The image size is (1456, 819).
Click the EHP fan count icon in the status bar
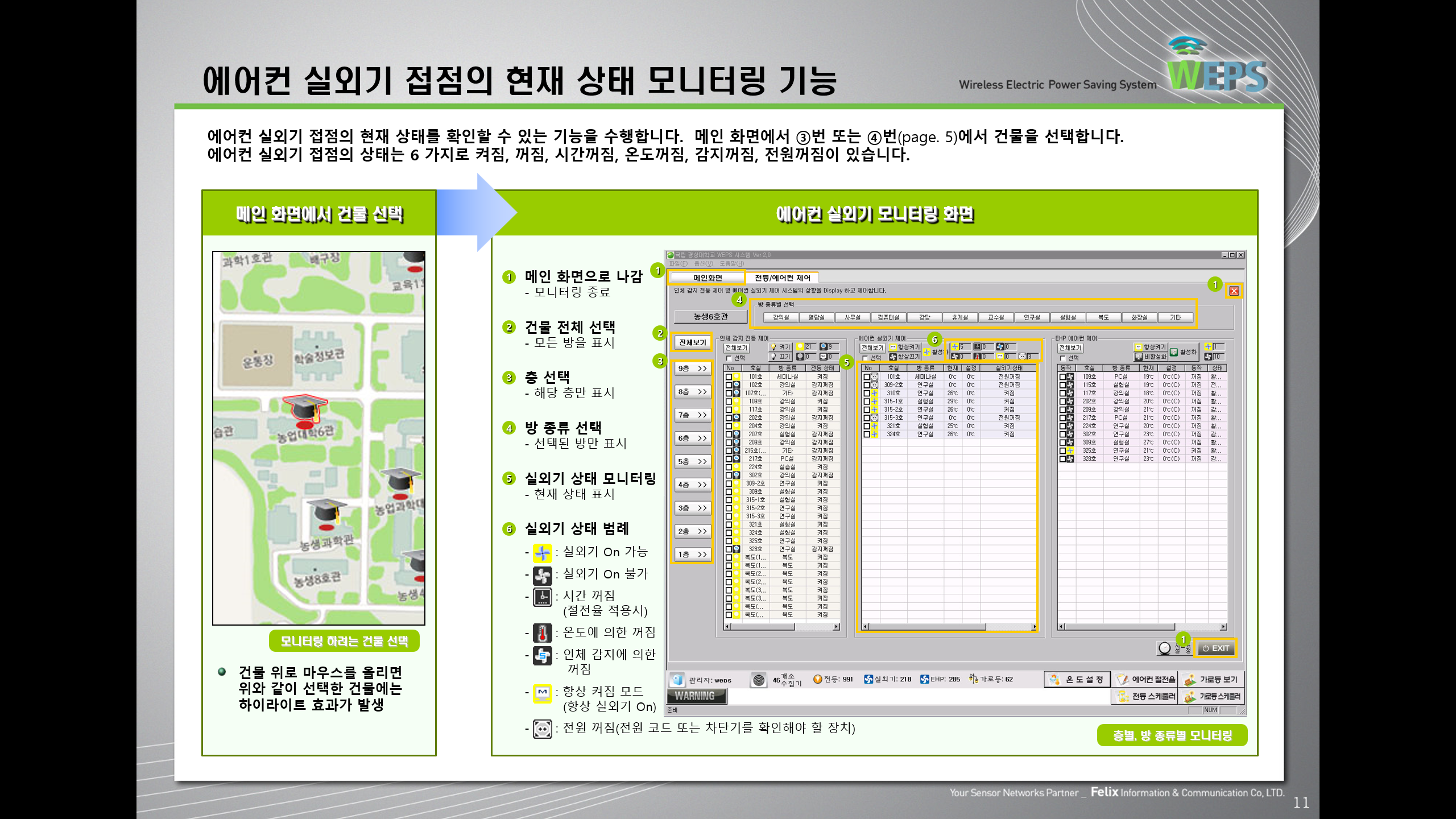(x=925, y=679)
